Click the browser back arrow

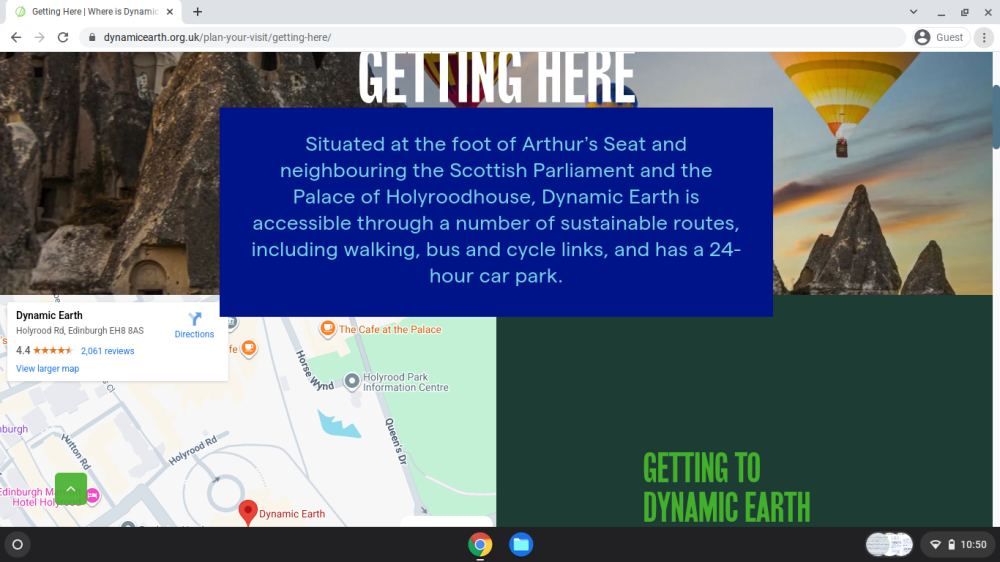pos(16,38)
